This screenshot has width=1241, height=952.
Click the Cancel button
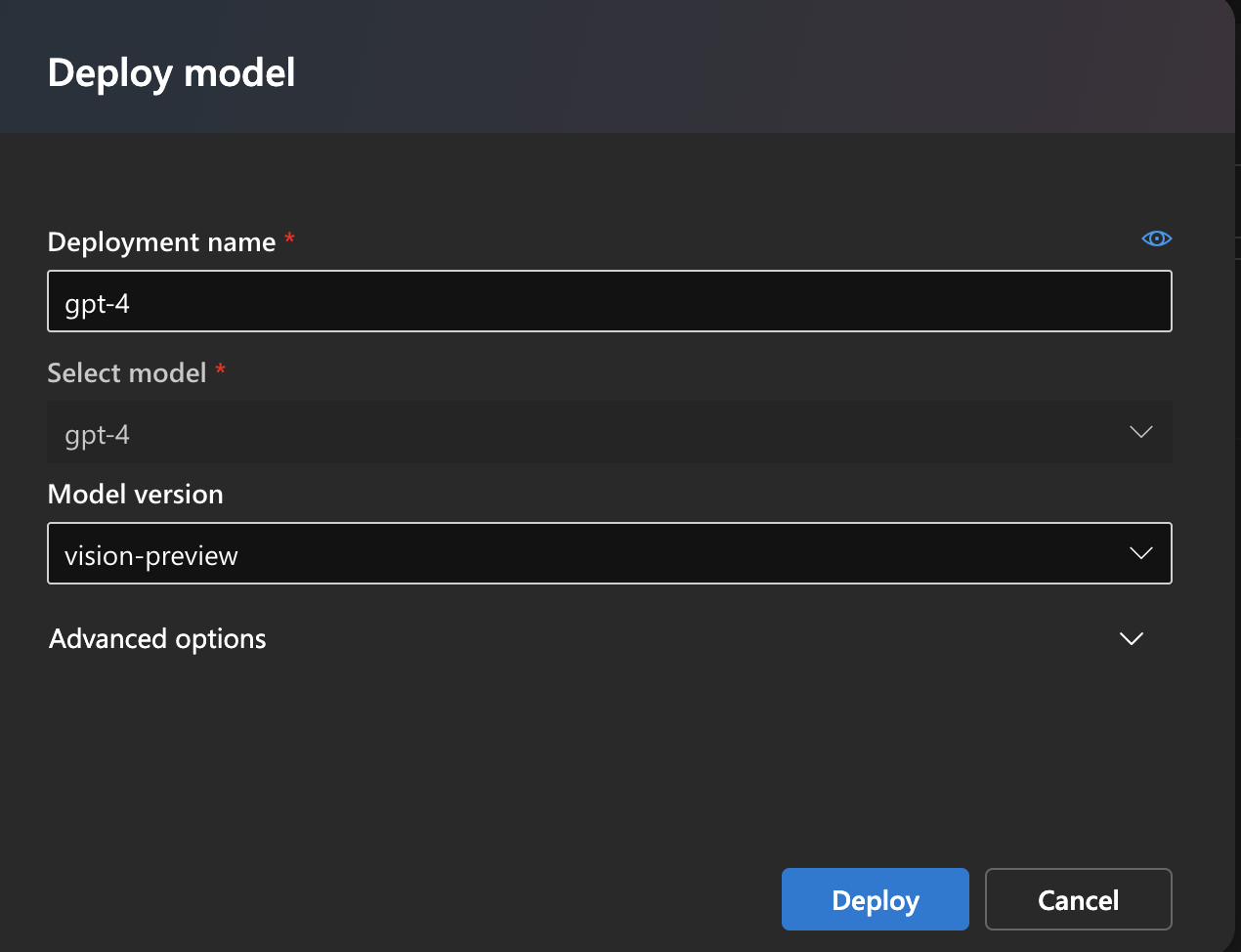click(1078, 899)
